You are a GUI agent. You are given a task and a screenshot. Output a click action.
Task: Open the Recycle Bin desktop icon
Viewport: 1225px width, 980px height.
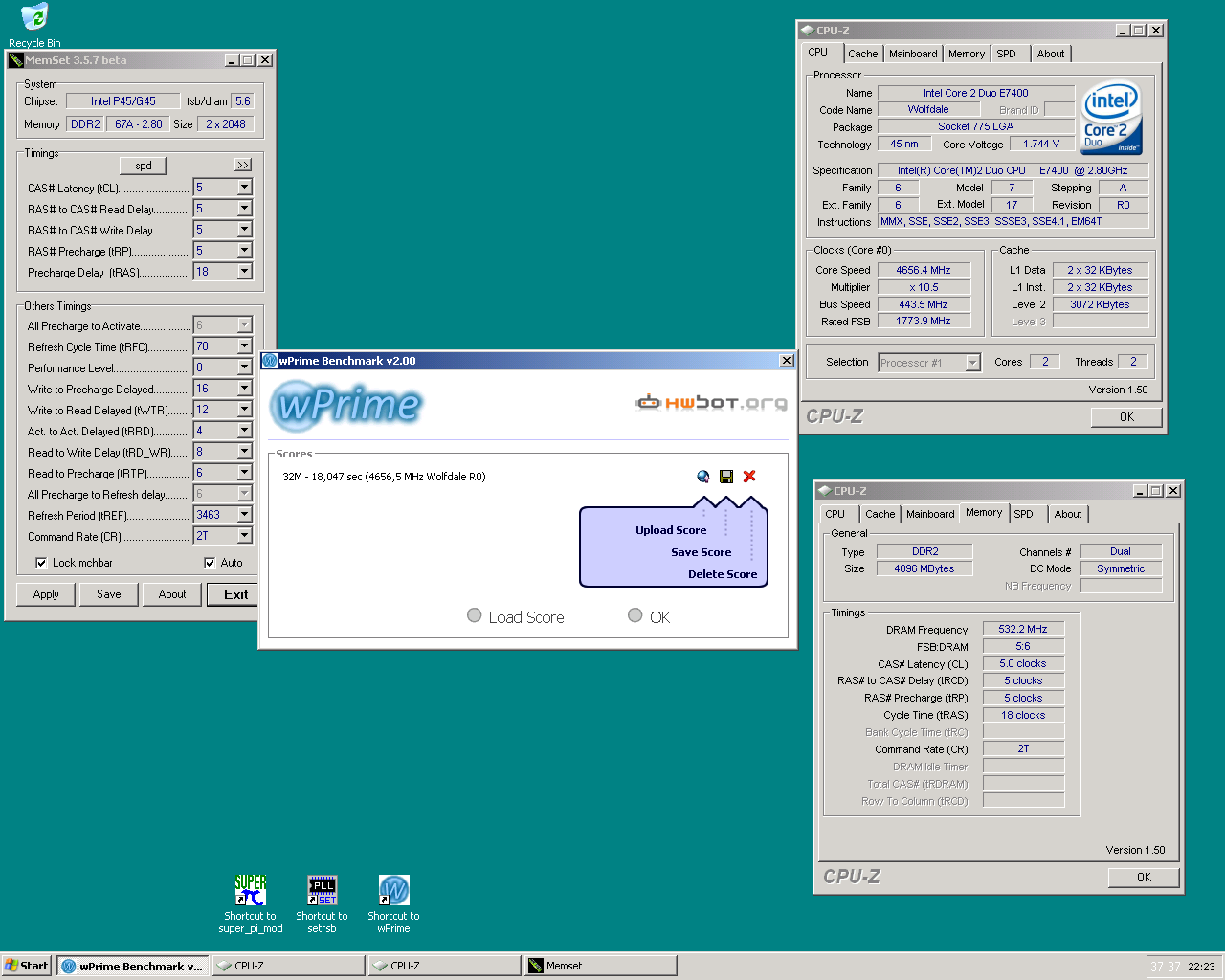pyautogui.click(x=34, y=18)
